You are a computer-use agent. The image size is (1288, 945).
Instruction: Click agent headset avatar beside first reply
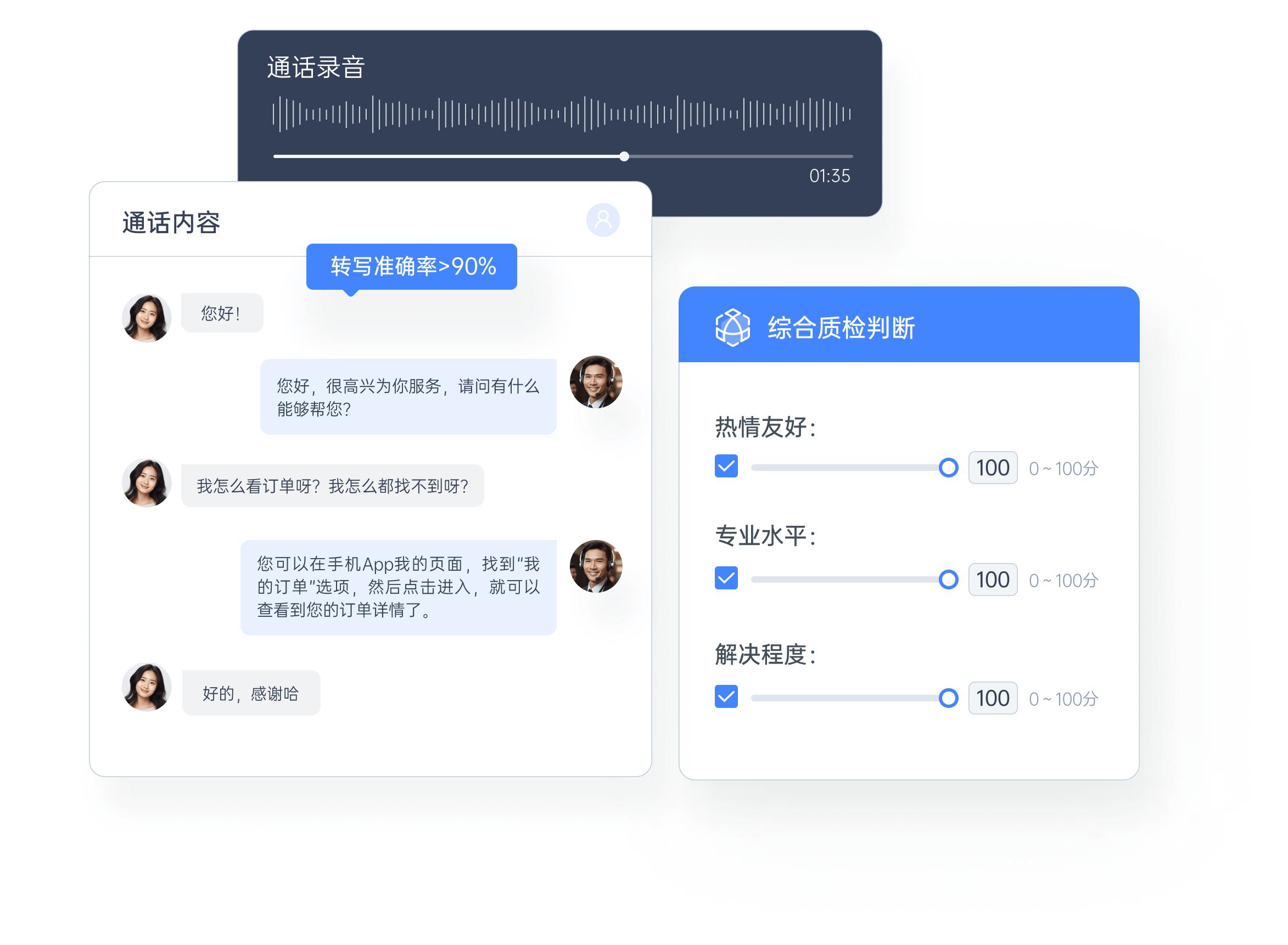point(596,381)
